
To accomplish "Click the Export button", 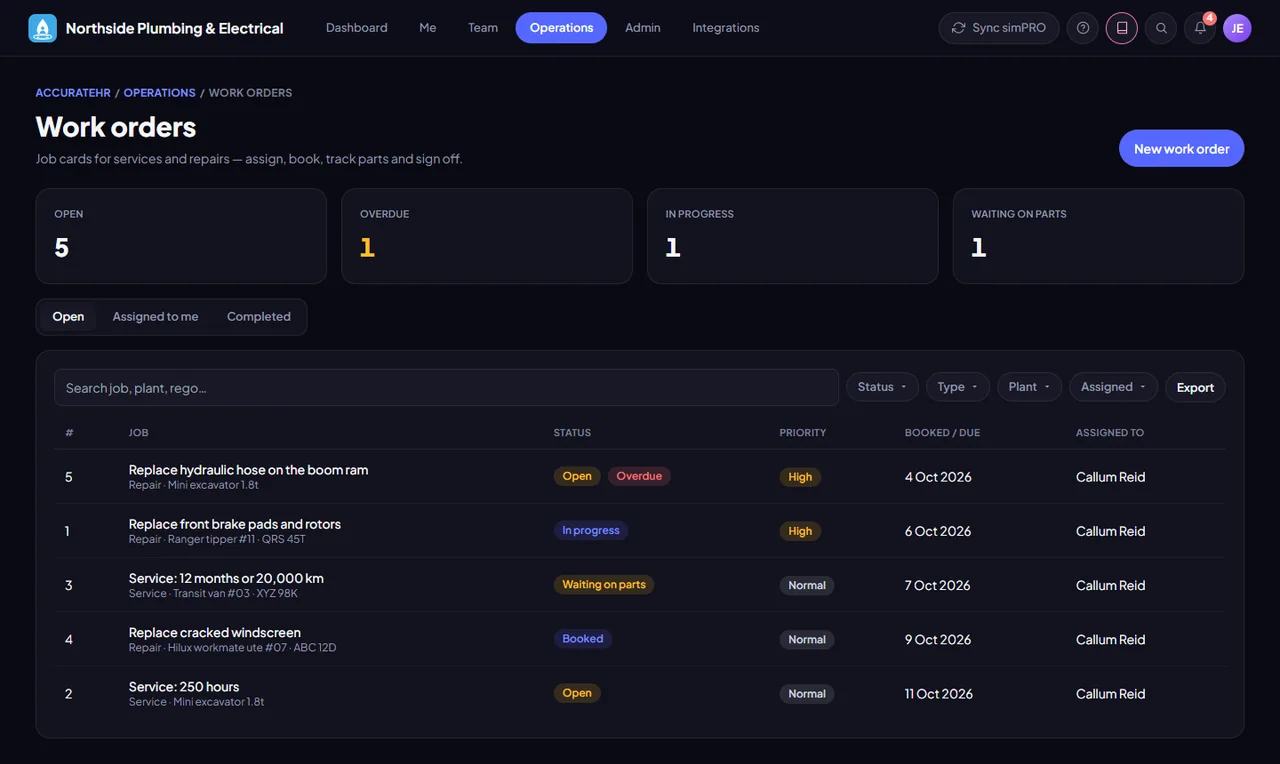I will [1195, 387].
